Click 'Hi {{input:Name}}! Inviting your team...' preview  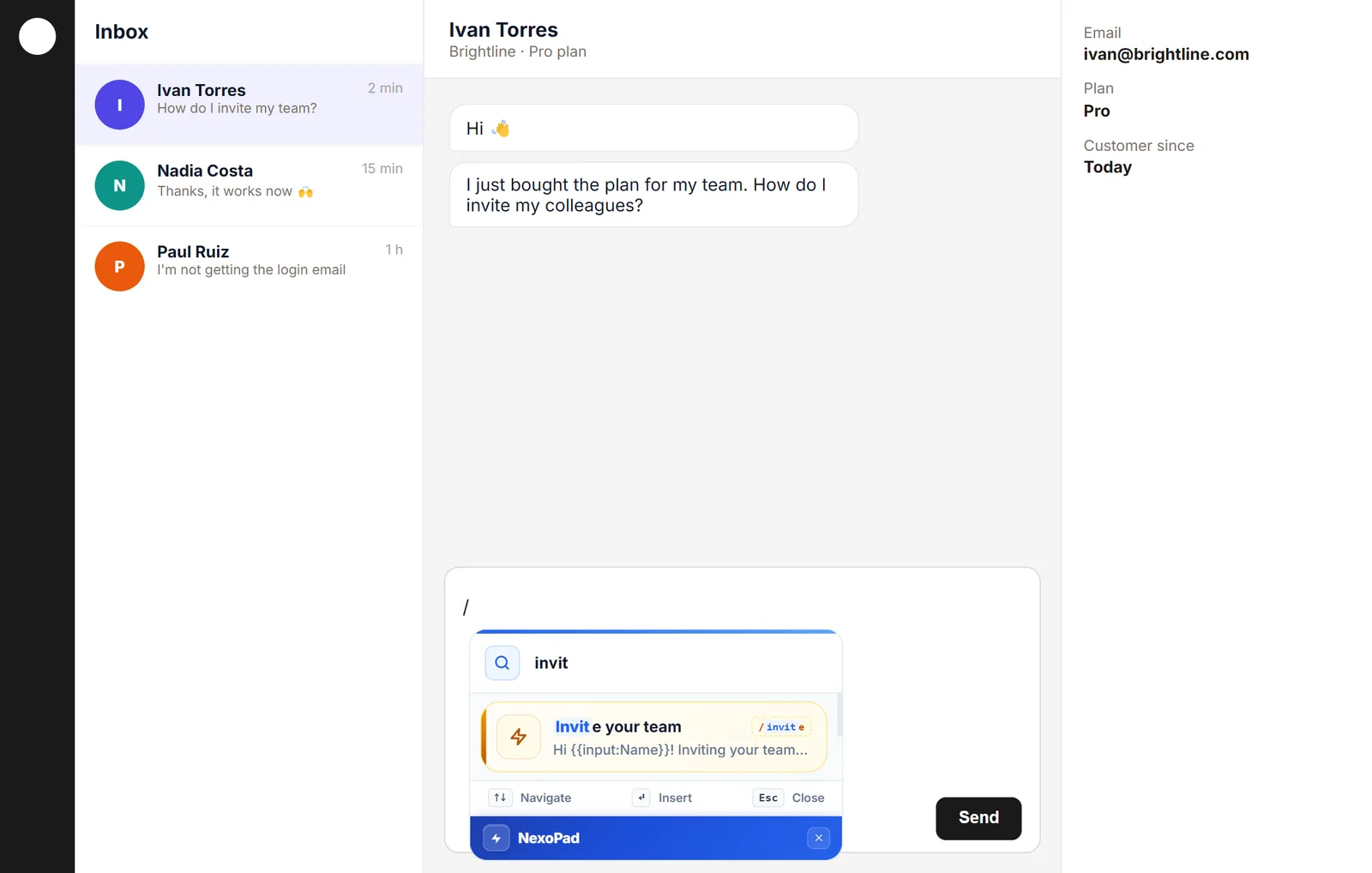click(x=680, y=750)
